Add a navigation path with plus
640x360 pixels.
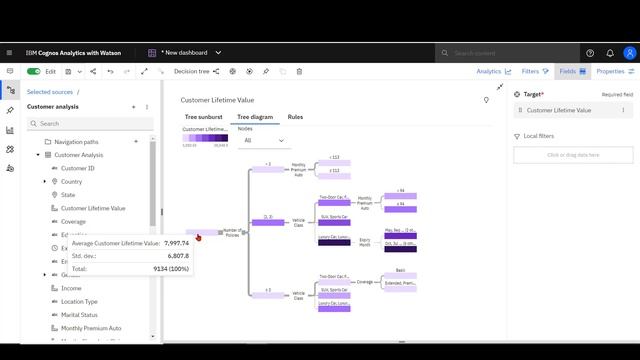point(136,142)
